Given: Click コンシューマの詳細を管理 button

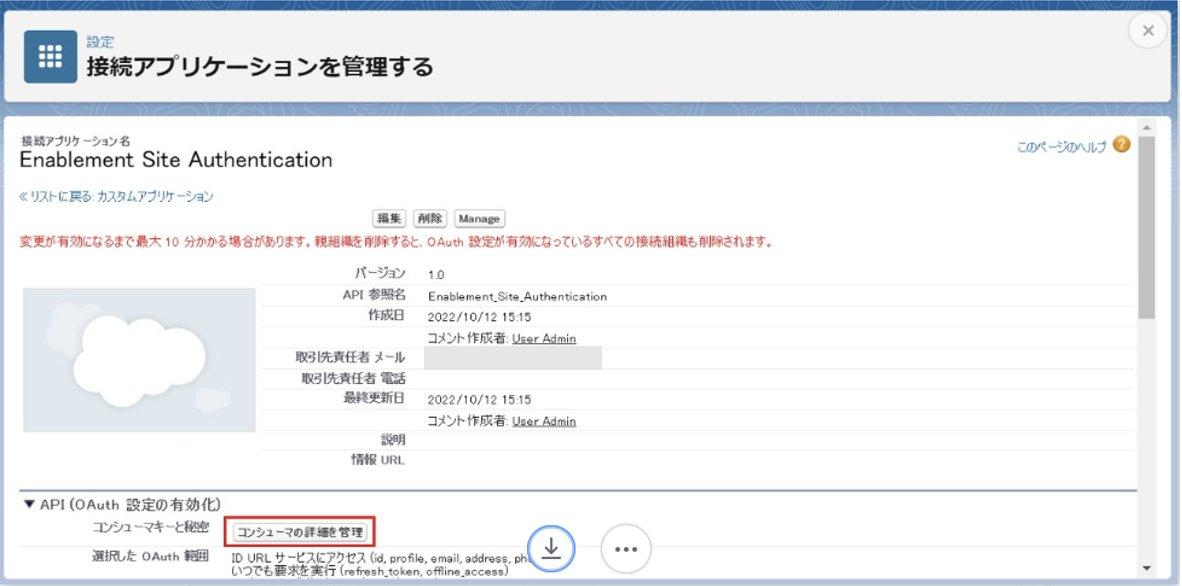Looking at the screenshot, I should [x=300, y=532].
